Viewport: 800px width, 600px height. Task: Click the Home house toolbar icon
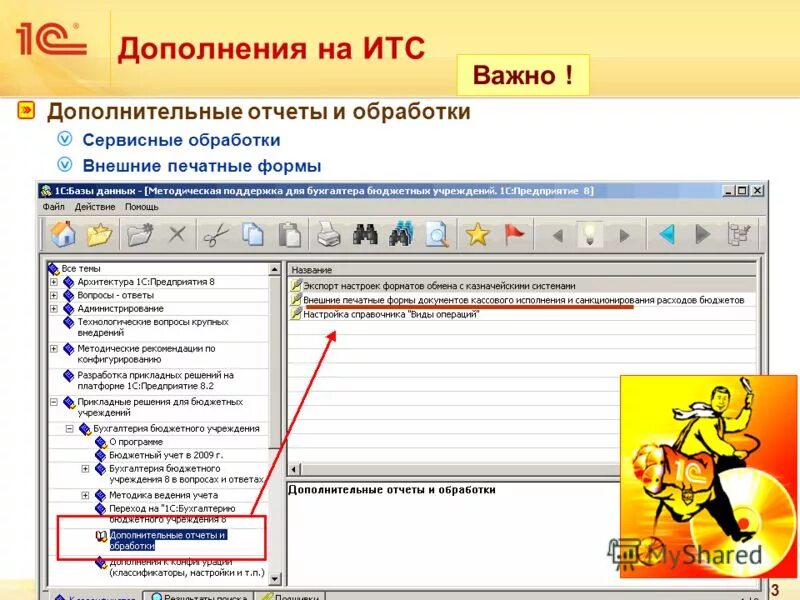click(x=63, y=235)
